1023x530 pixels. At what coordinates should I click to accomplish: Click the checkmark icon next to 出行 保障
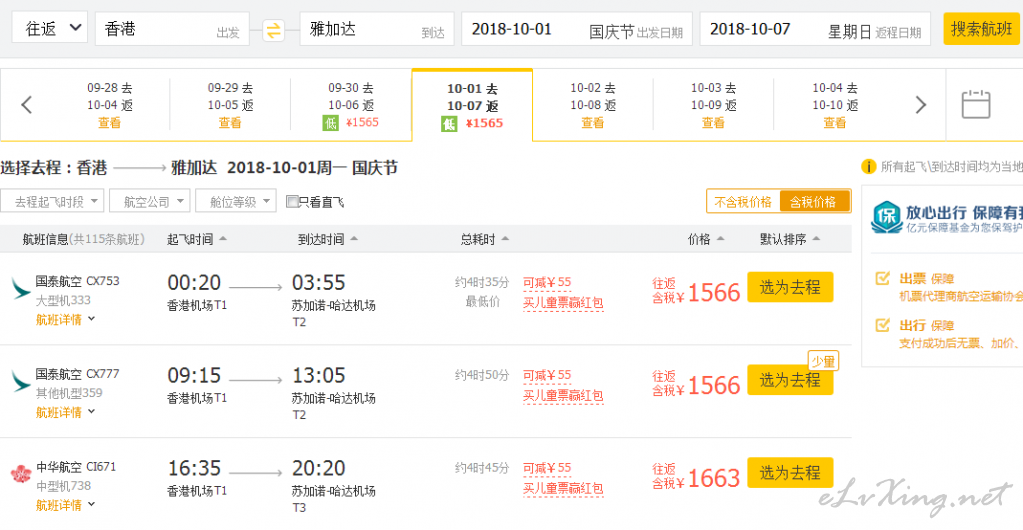tap(882, 324)
